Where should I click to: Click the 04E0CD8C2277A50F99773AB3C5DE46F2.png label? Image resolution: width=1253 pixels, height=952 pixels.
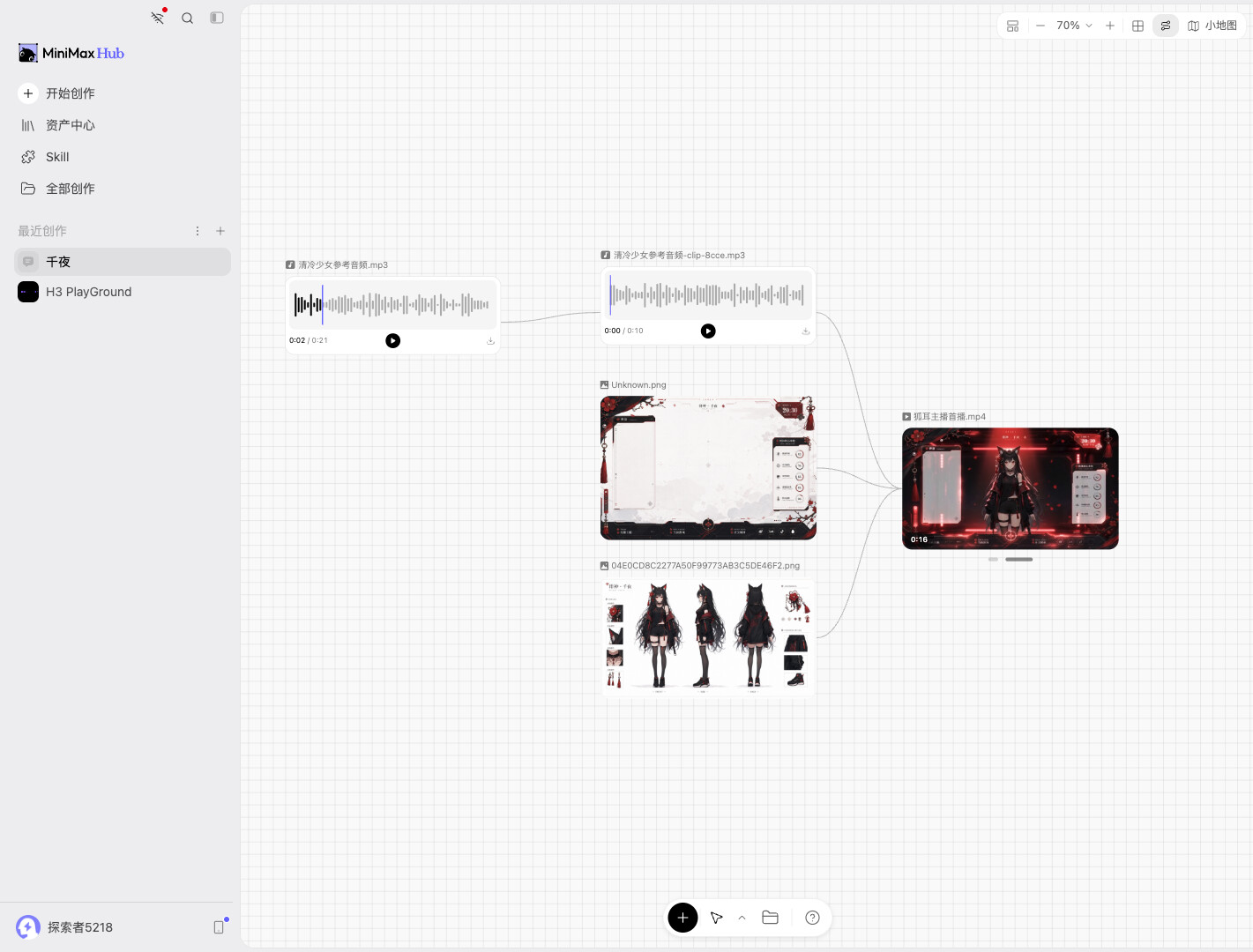(x=705, y=566)
